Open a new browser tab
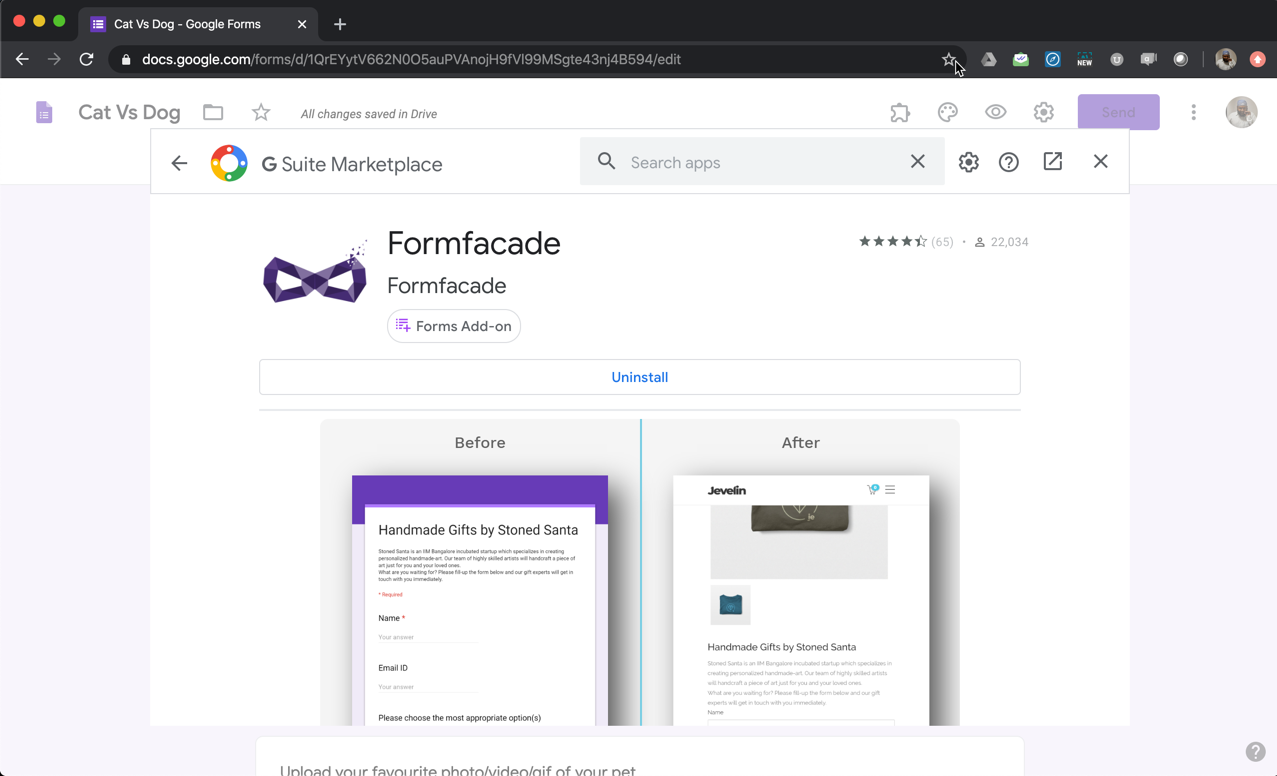This screenshot has width=1277, height=776. click(x=339, y=23)
